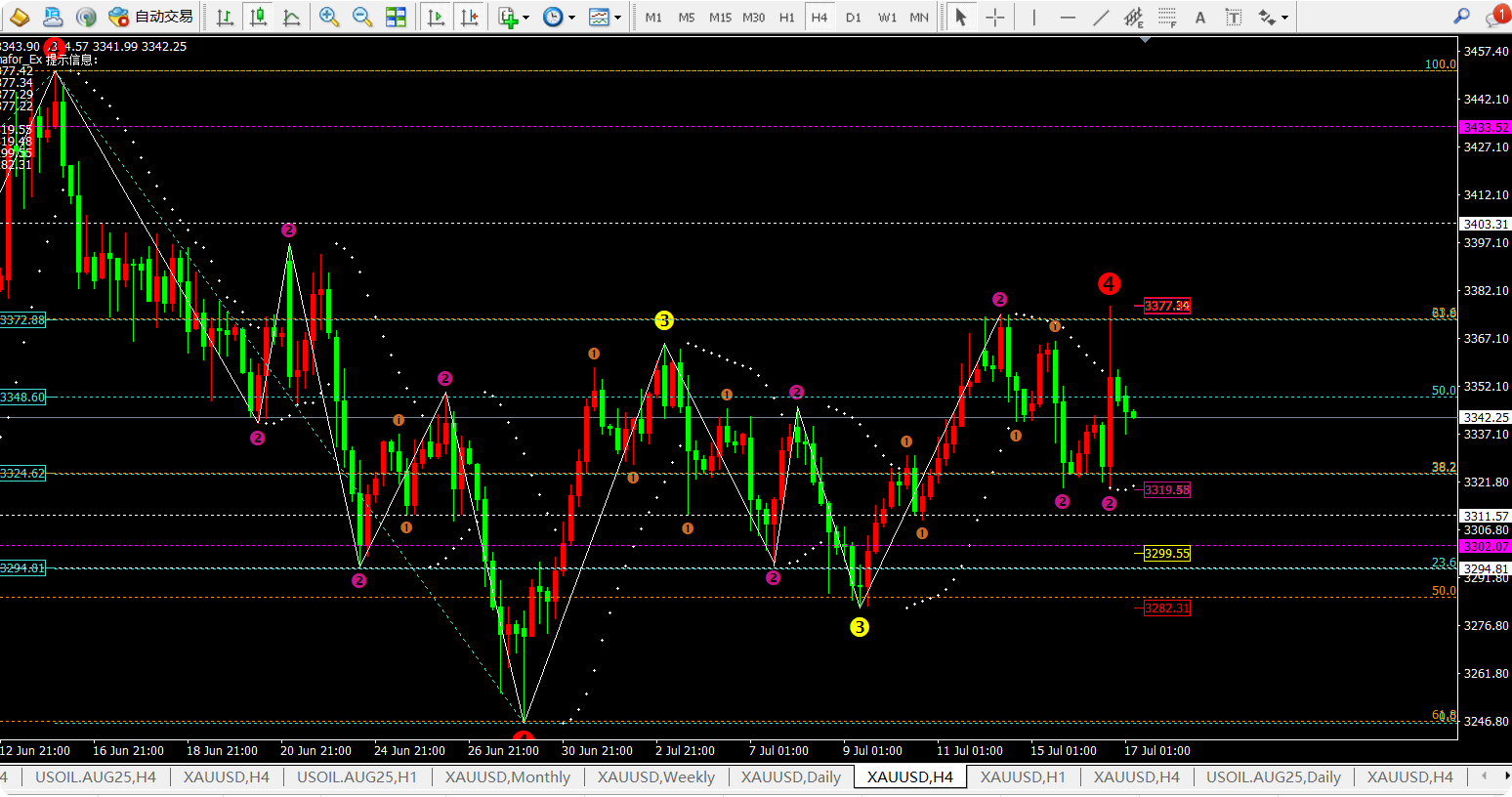
Task: Click the left 3324.62 level label
Action: 22,474
